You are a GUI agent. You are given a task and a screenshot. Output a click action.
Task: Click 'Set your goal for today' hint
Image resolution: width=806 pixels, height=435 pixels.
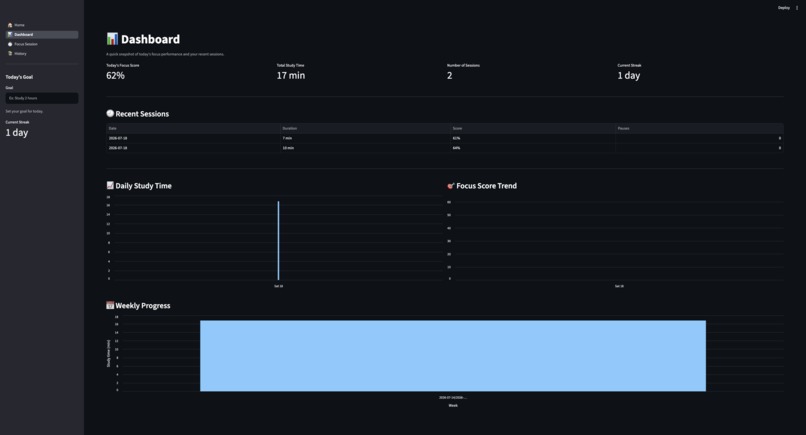pos(24,111)
